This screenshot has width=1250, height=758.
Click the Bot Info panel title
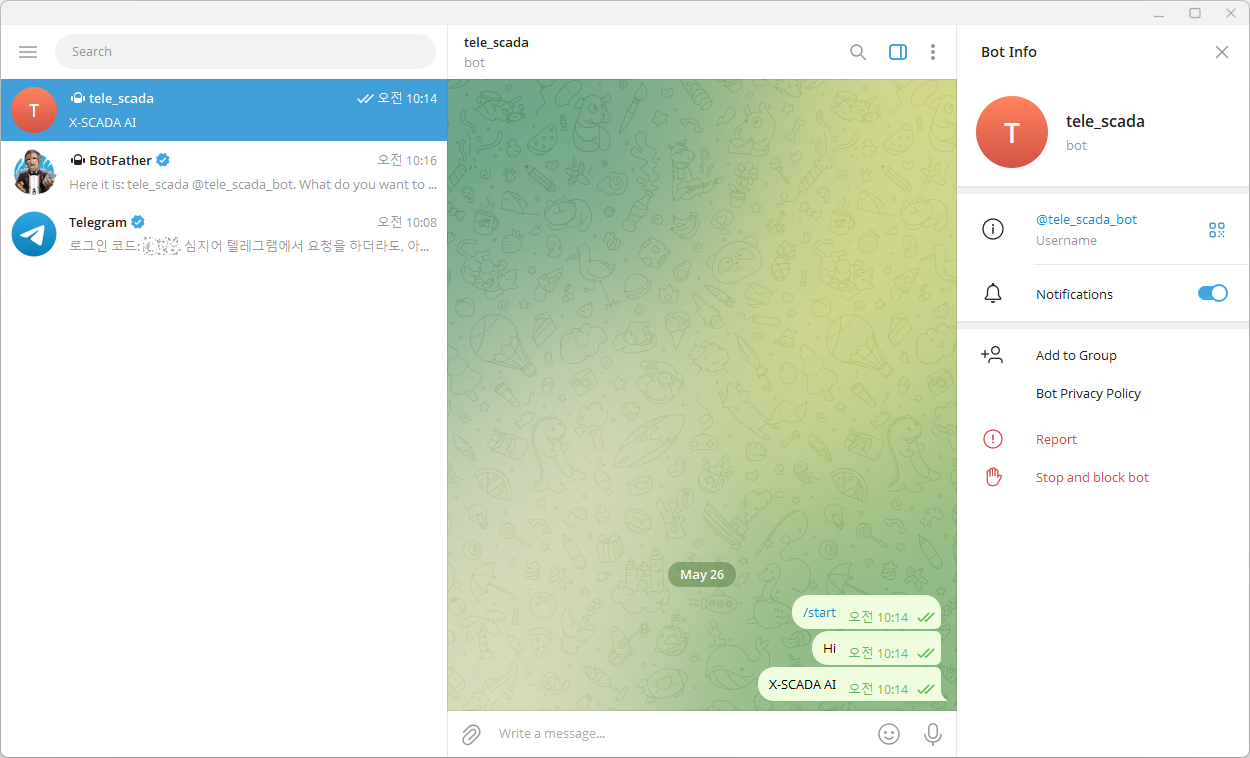(1009, 52)
